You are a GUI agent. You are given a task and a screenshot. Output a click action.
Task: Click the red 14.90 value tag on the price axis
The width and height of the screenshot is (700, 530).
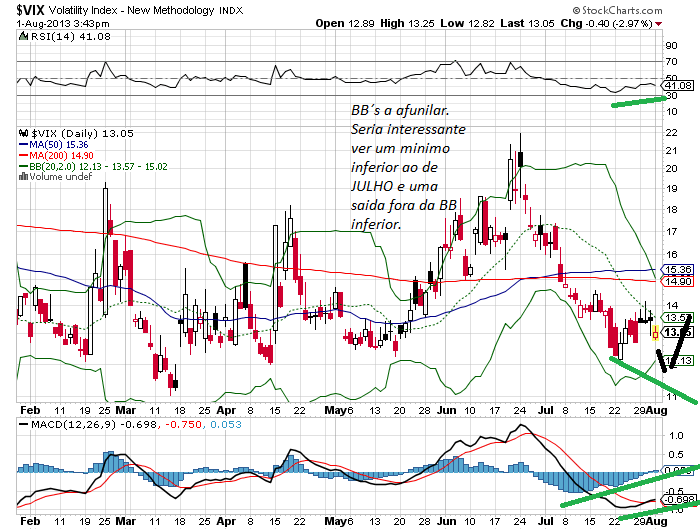(678, 281)
